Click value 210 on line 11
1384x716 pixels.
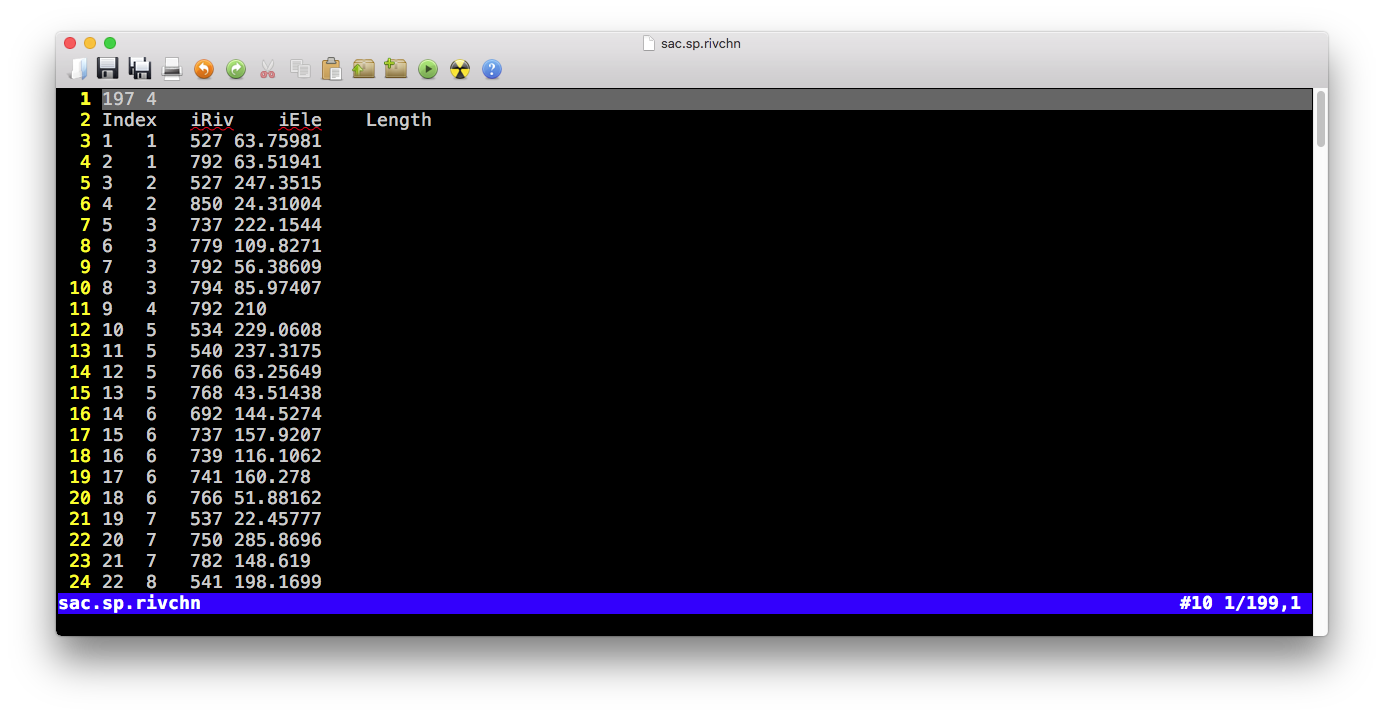[x=250, y=309]
